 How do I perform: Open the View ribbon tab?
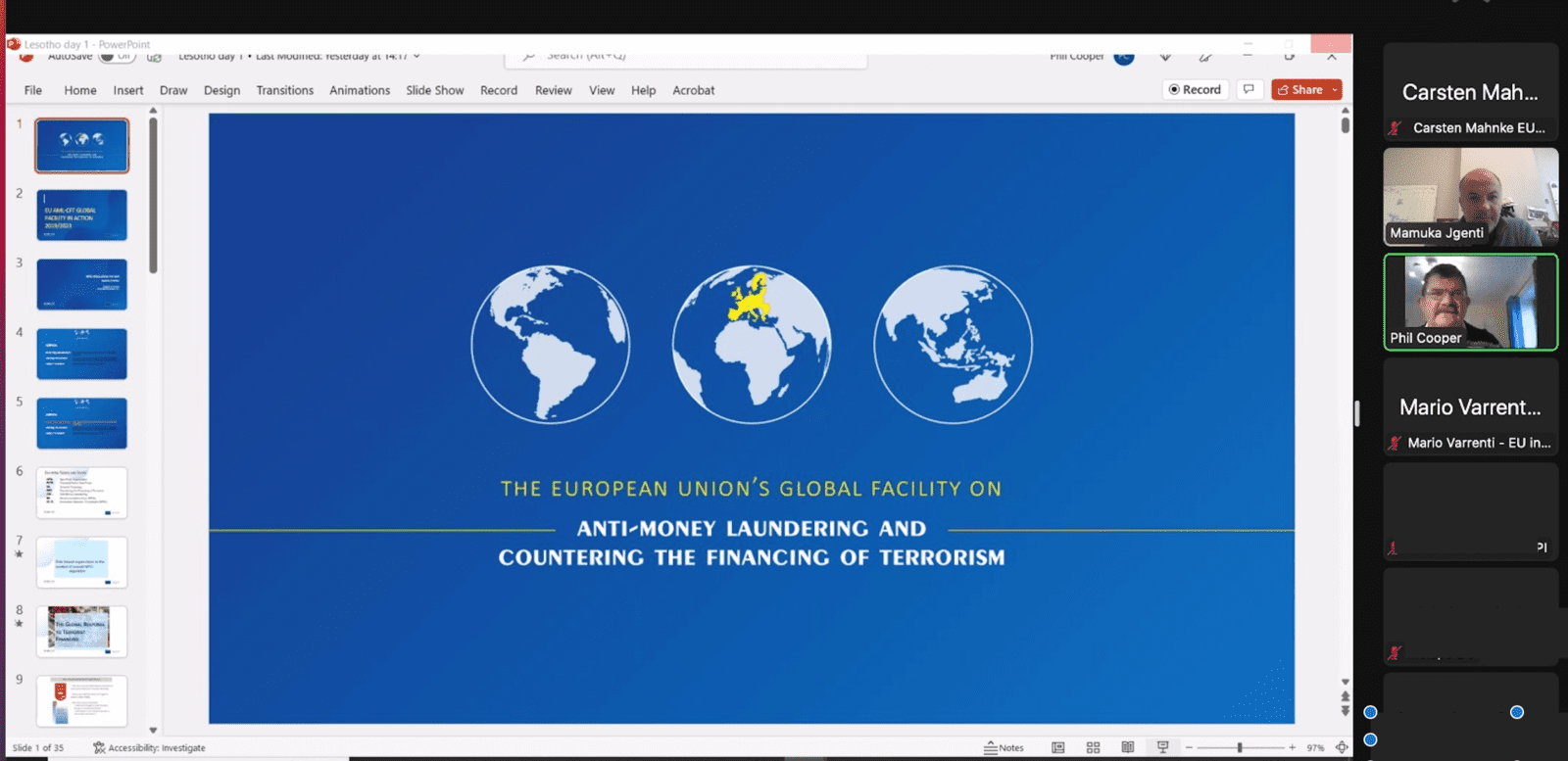tap(602, 90)
